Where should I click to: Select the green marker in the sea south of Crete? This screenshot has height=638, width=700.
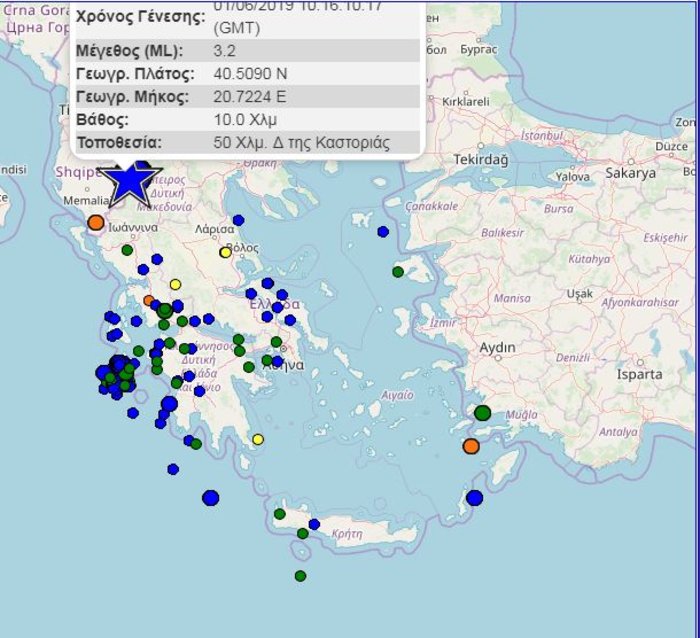[300, 576]
